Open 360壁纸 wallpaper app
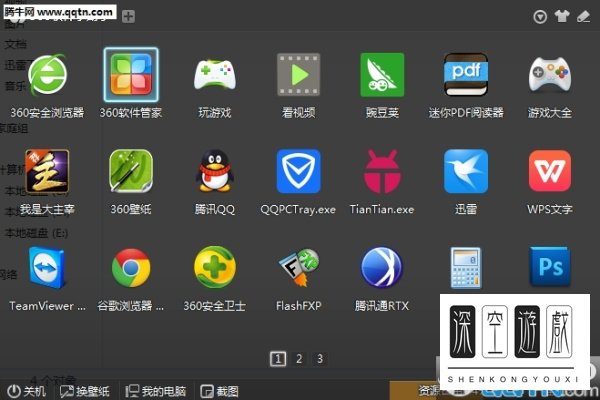600x400 pixels. 131,171
